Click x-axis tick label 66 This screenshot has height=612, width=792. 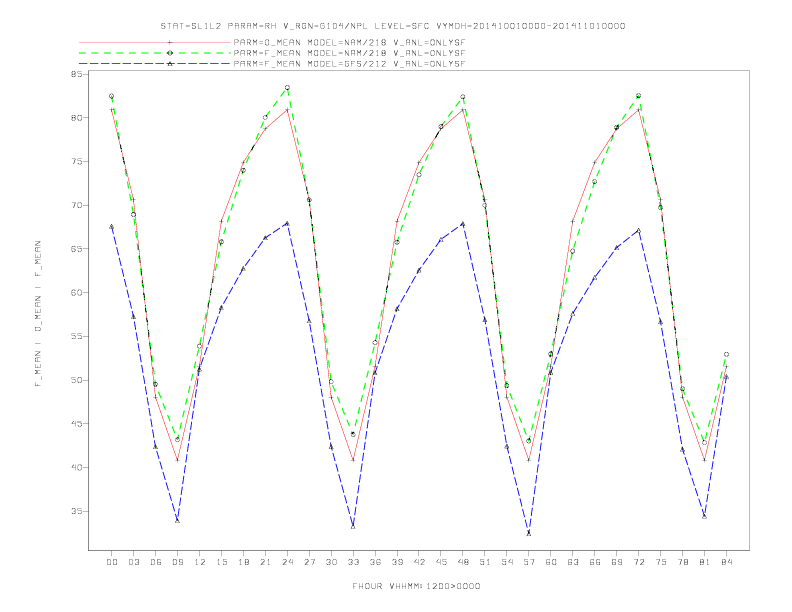(595, 562)
